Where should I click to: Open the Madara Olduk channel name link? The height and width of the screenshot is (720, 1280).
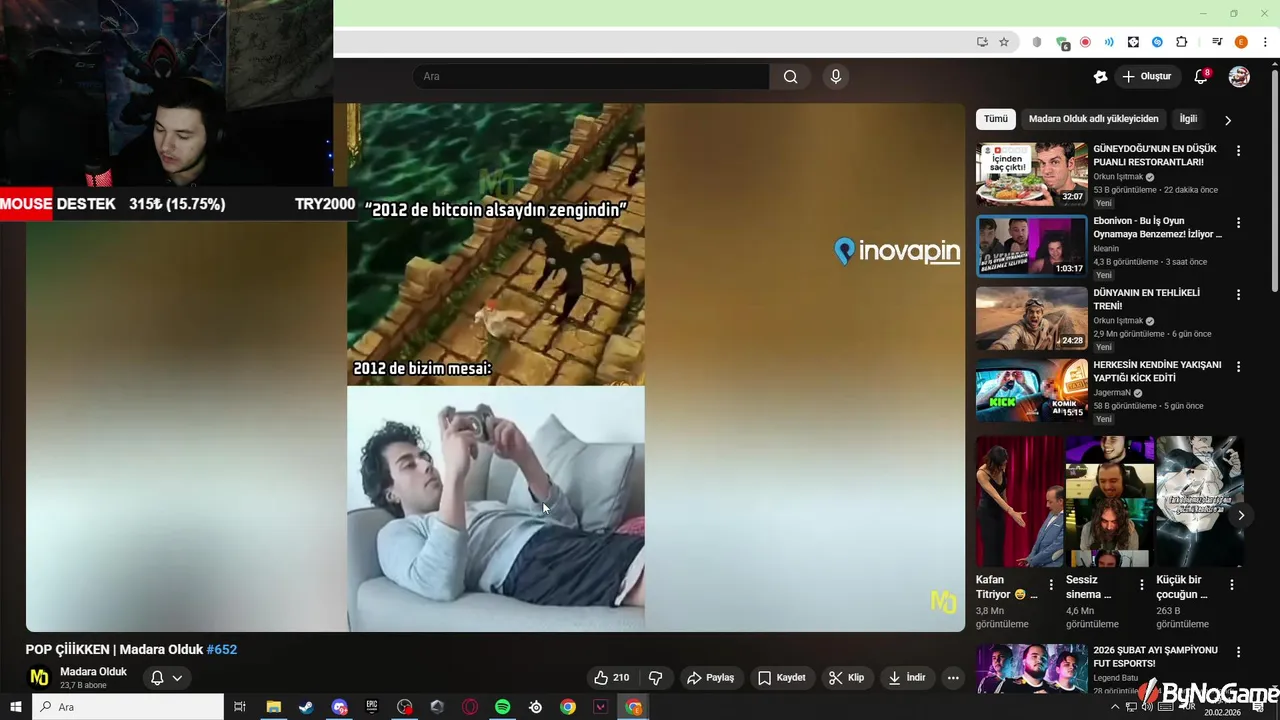(x=93, y=672)
